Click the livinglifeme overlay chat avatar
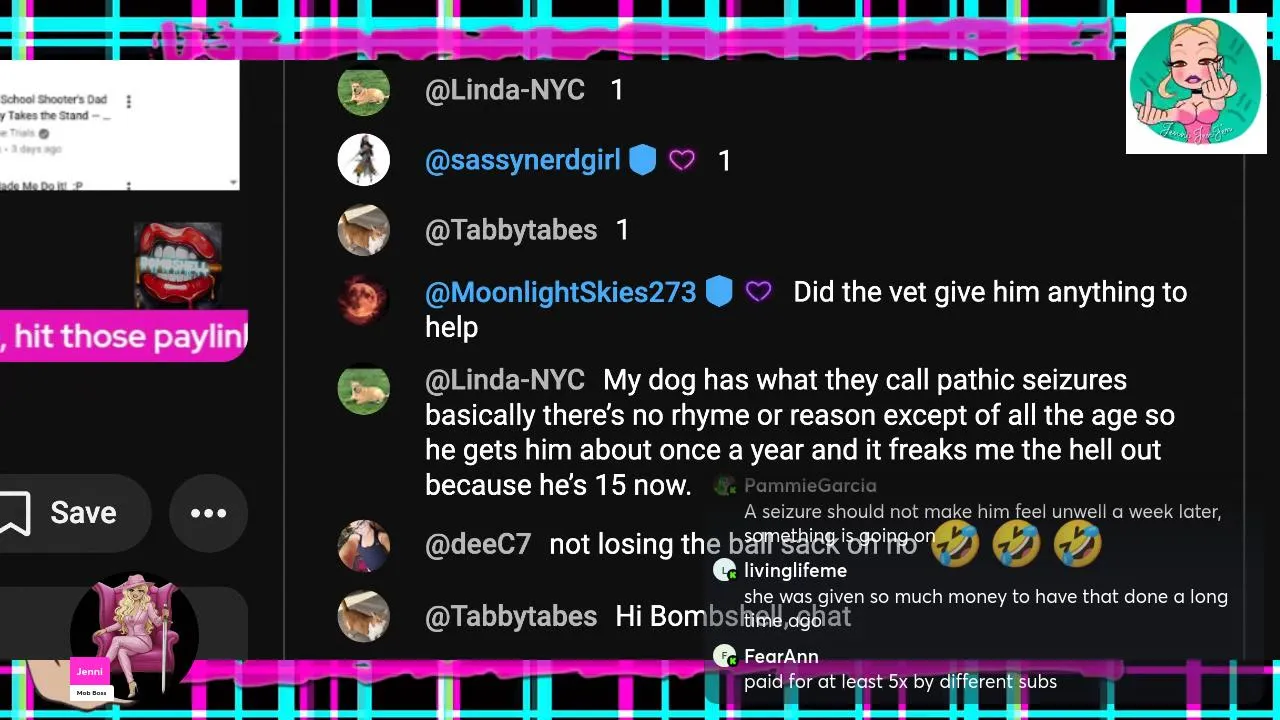The height and width of the screenshot is (720, 1280). pyautogui.click(x=725, y=570)
